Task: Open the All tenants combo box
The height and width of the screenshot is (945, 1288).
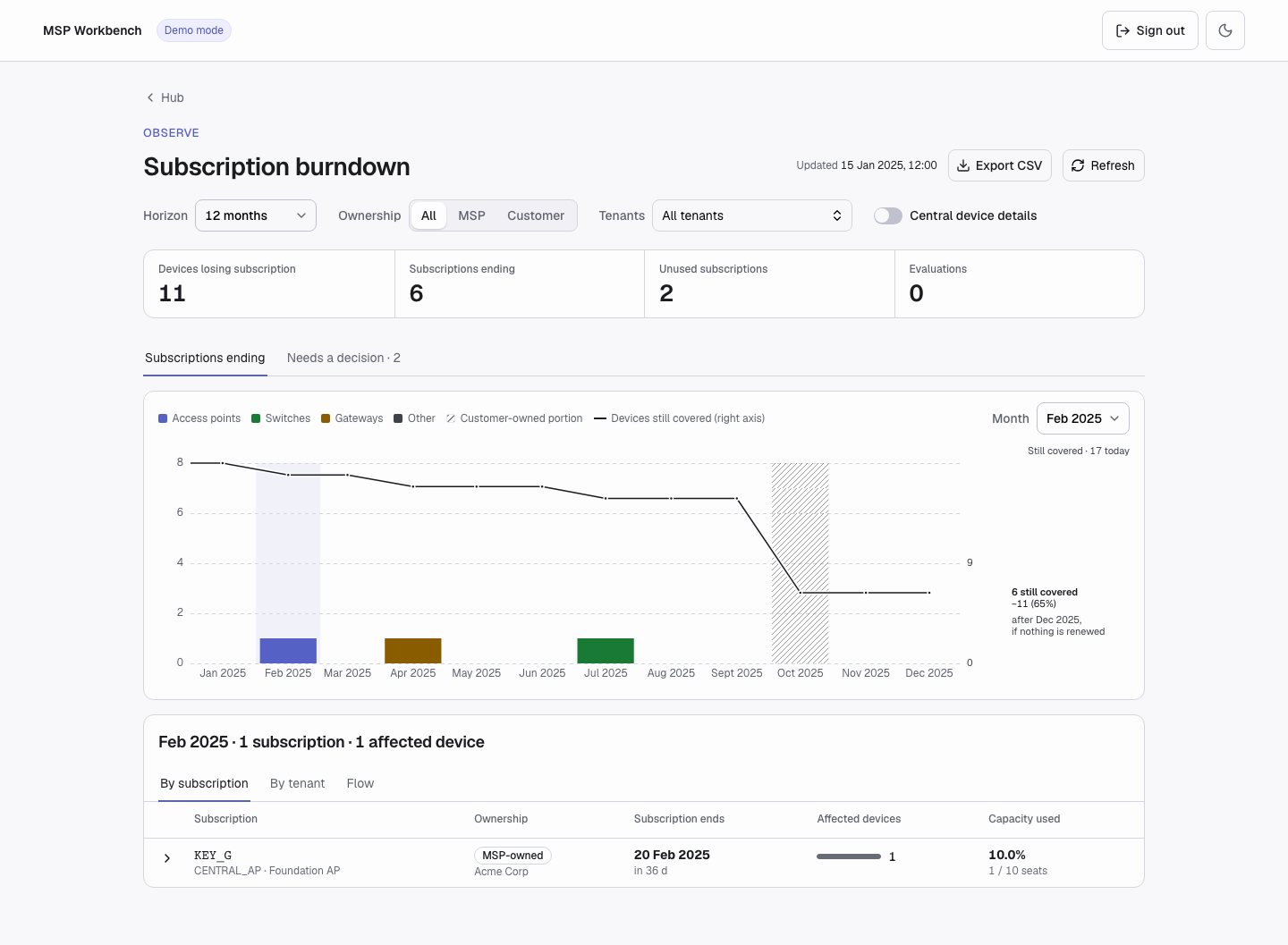Action: point(752,215)
